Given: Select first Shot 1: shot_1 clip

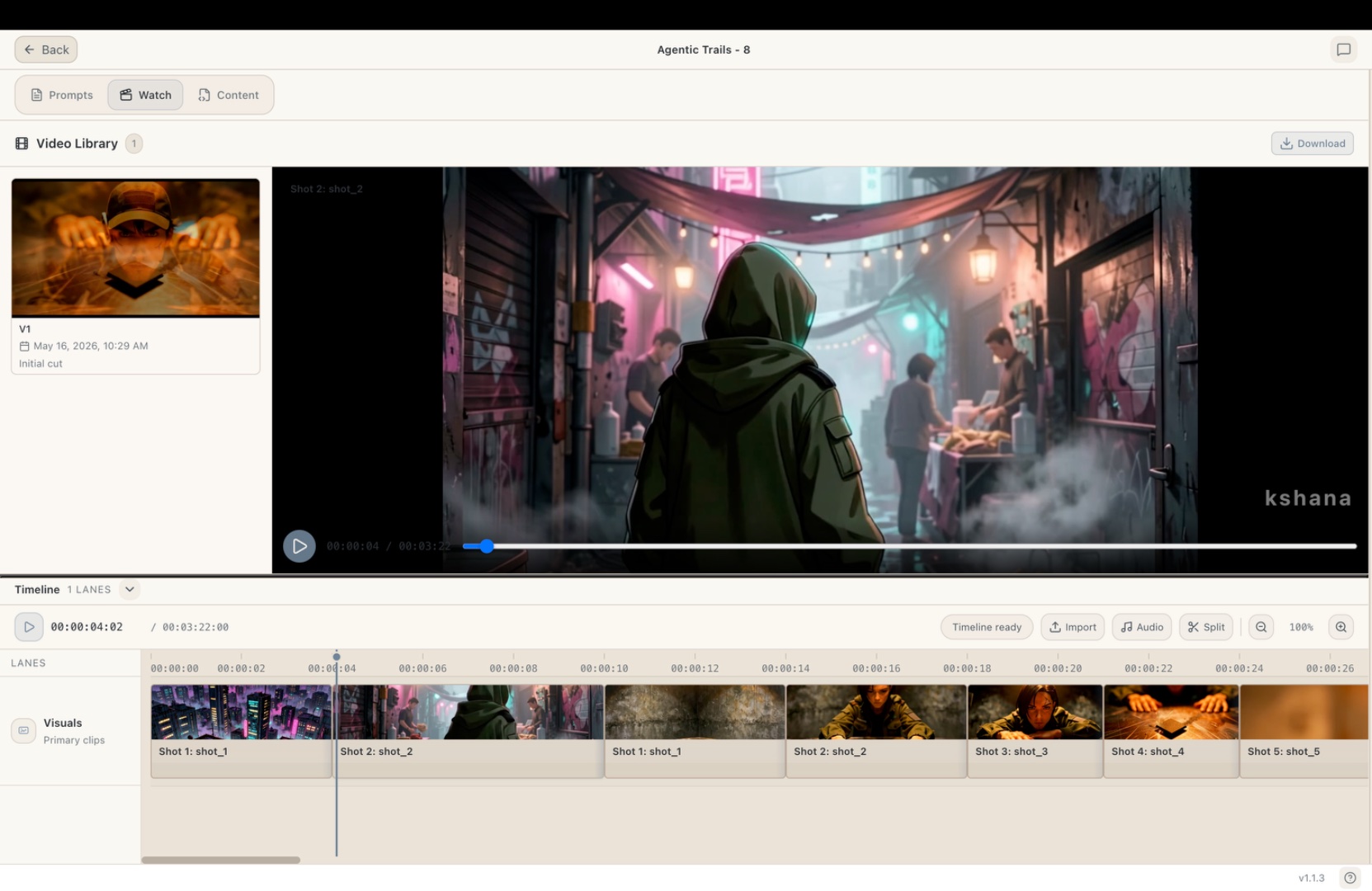Looking at the screenshot, I should point(241,731).
